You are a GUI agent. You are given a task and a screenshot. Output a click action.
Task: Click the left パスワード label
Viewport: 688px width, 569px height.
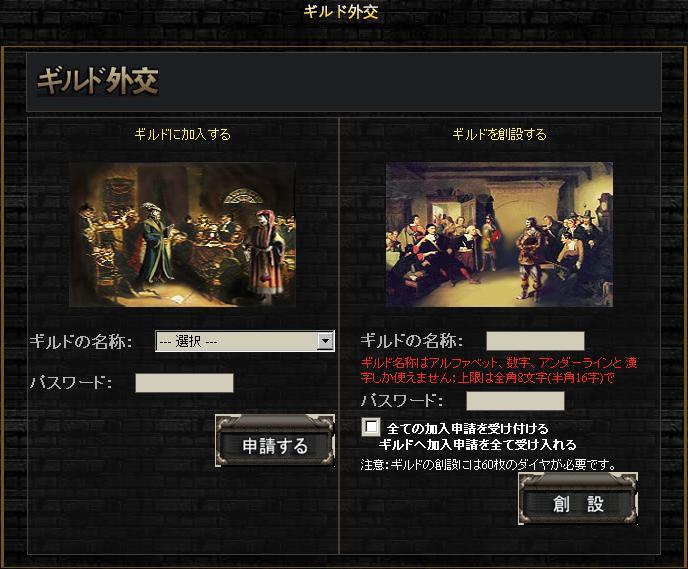71,383
